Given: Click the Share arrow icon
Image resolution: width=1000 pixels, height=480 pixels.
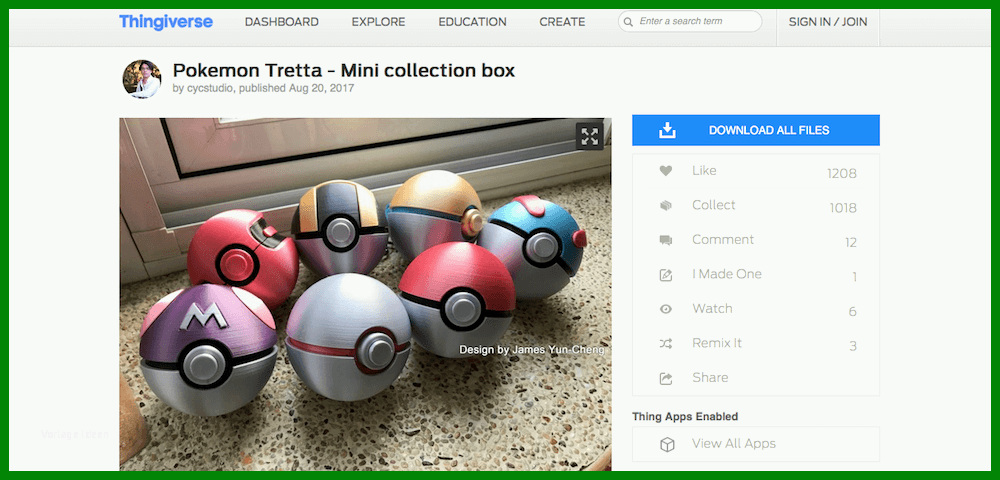Looking at the screenshot, I should (666, 379).
